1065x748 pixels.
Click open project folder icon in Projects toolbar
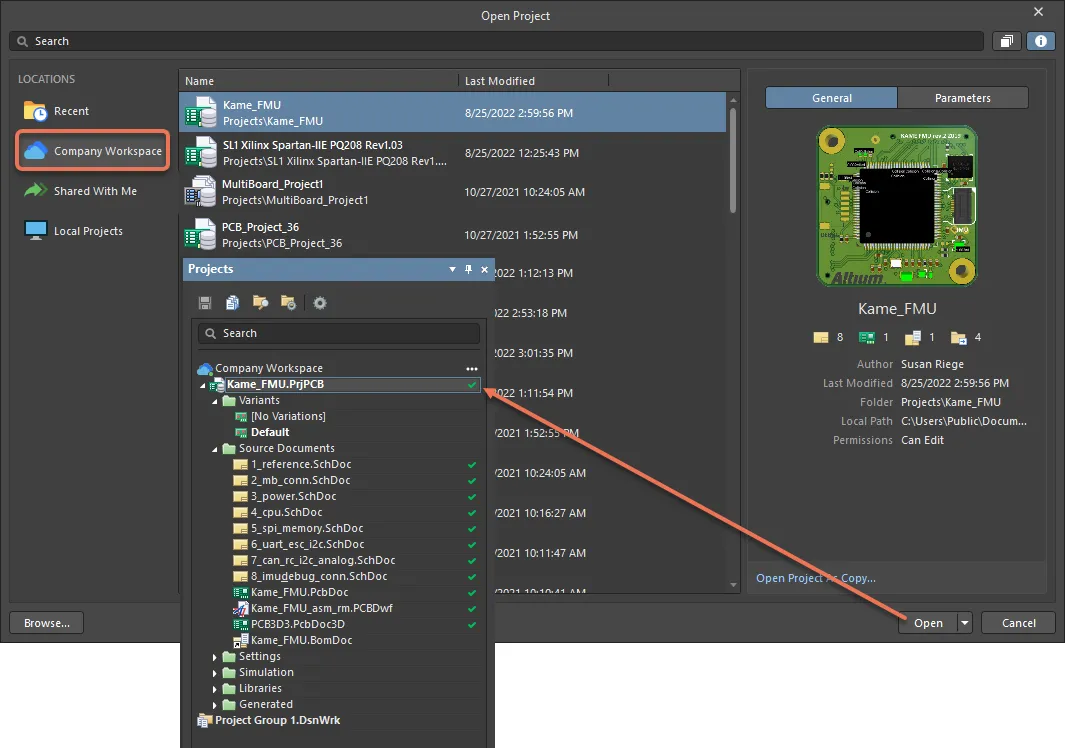coord(260,303)
